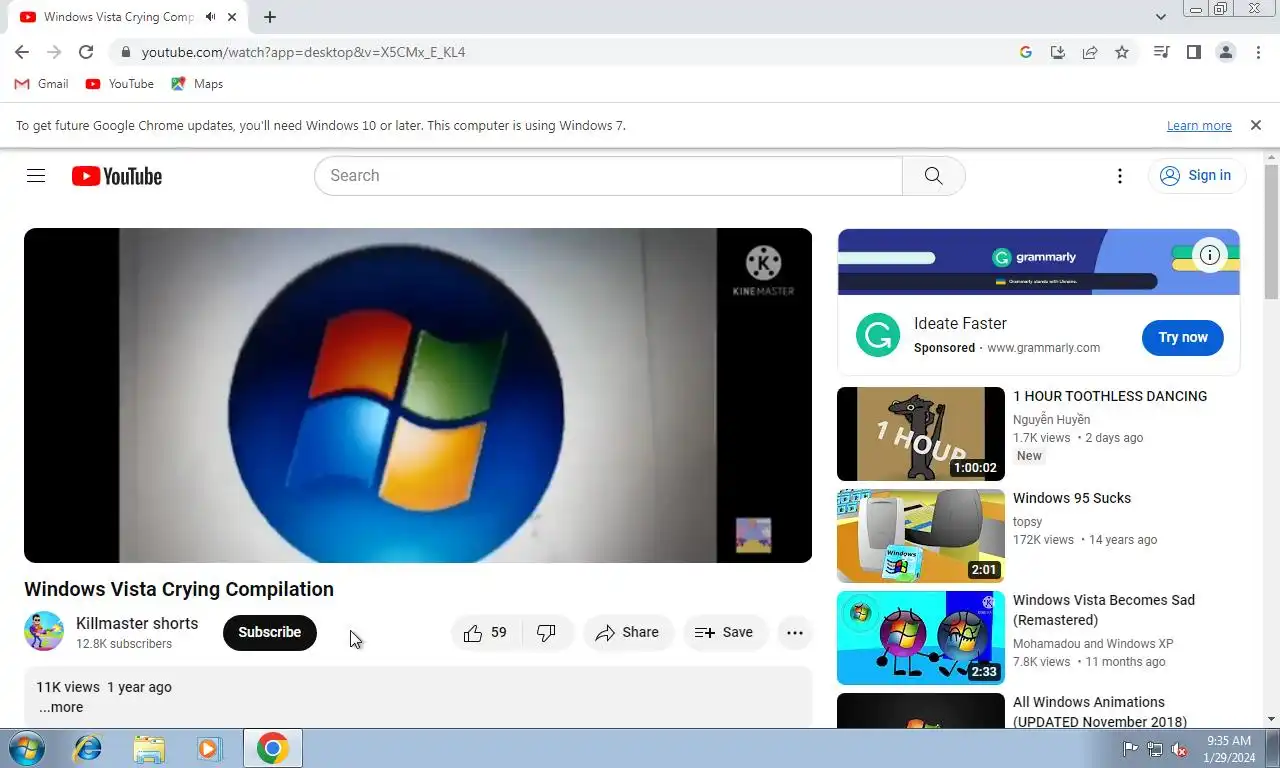Image resolution: width=1280 pixels, height=768 pixels.
Task: Share the Windows Vista Crying video
Action: 627,633
